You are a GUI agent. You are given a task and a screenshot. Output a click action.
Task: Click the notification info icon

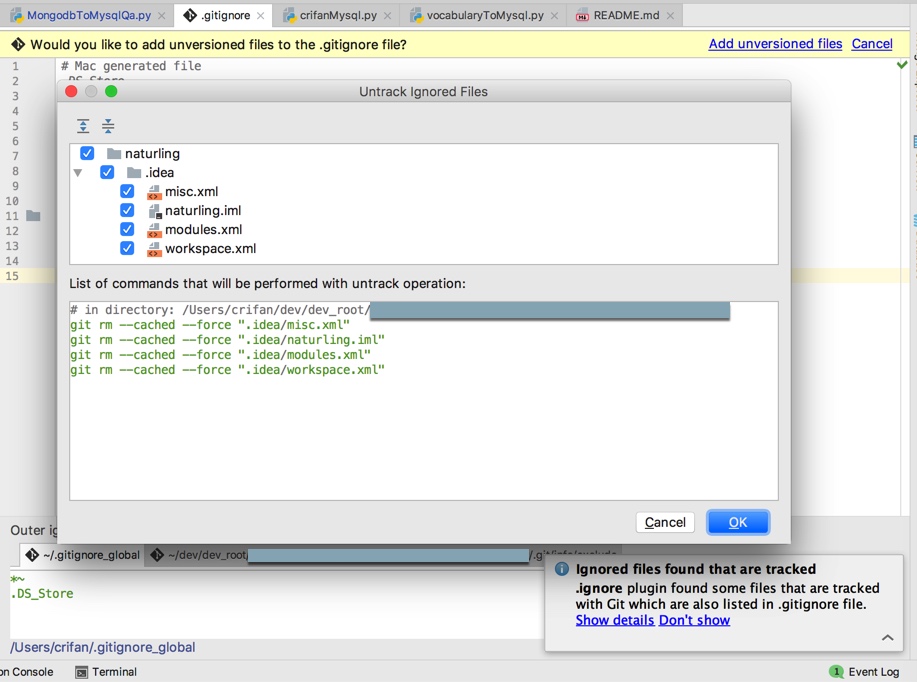click(561, 569)
